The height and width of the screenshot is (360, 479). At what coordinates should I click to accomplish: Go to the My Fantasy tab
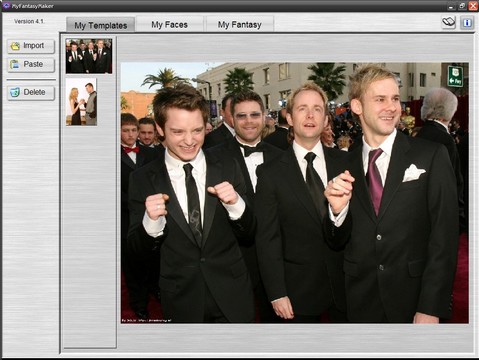point(240,24)
